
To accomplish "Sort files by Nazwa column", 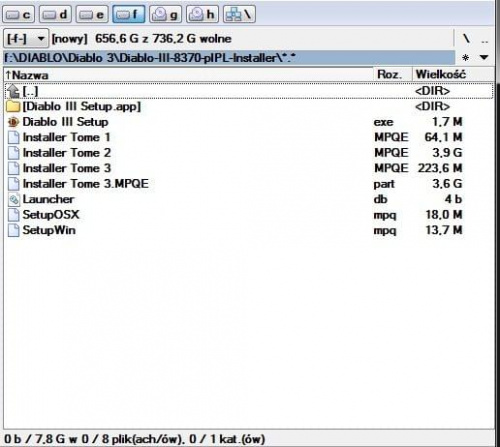I will [188, 75].
